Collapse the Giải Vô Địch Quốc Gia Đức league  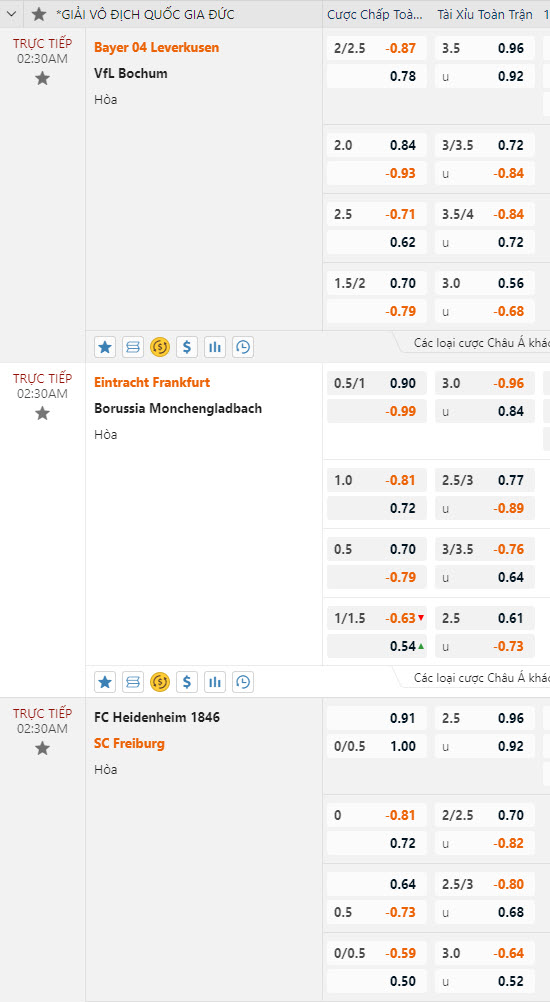click(x=11, y=14)
